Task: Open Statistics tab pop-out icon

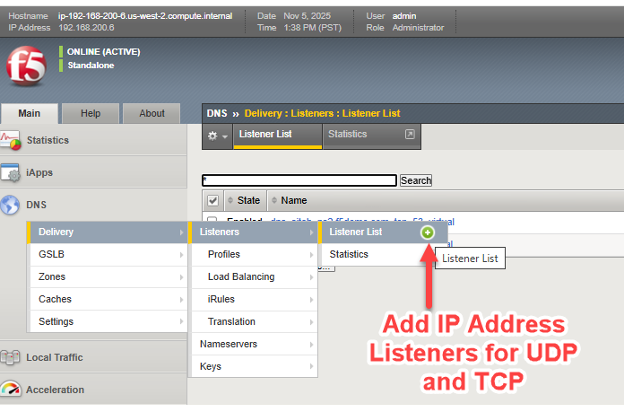Action: coord(410,134)
